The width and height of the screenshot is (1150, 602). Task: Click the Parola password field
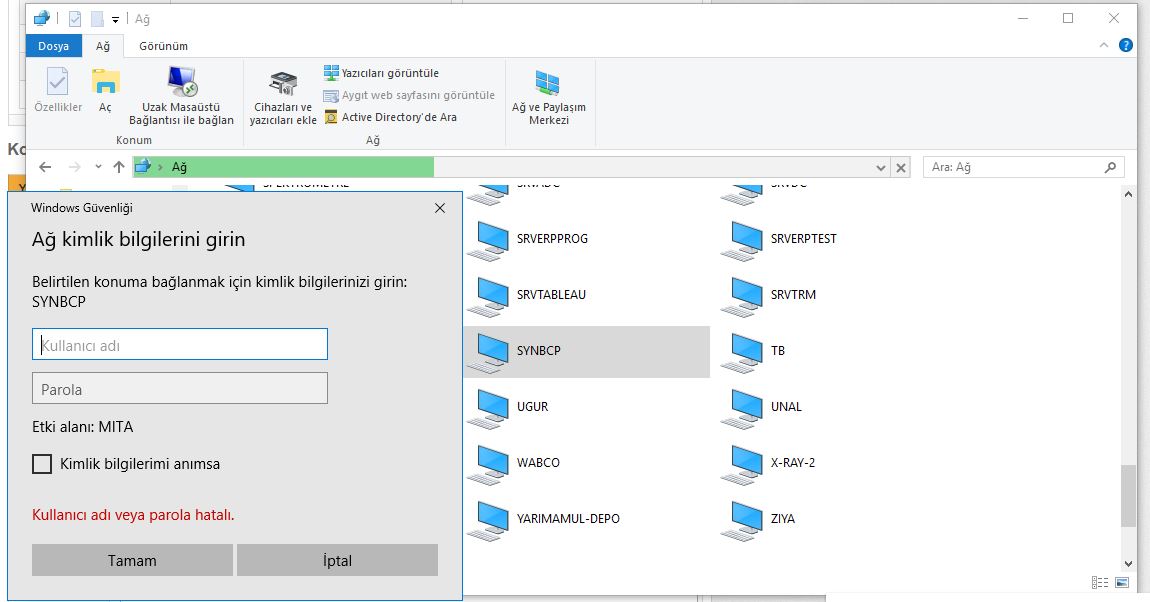point(180,388)
